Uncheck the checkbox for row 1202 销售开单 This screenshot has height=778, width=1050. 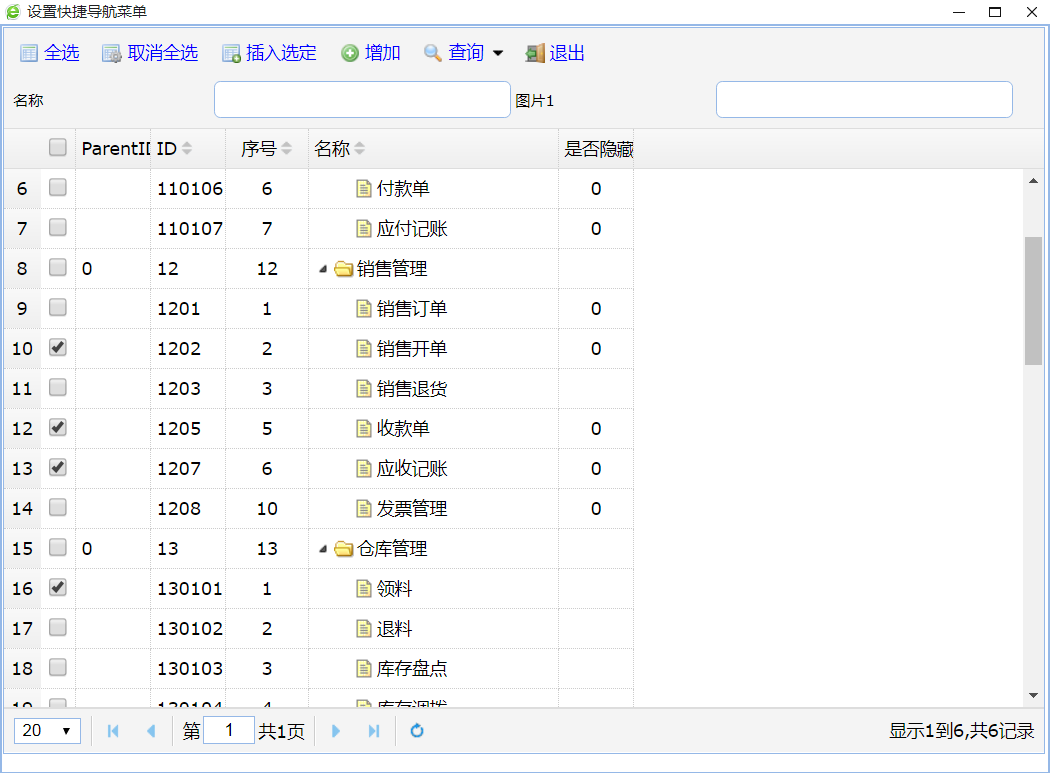tap(58, 347)
